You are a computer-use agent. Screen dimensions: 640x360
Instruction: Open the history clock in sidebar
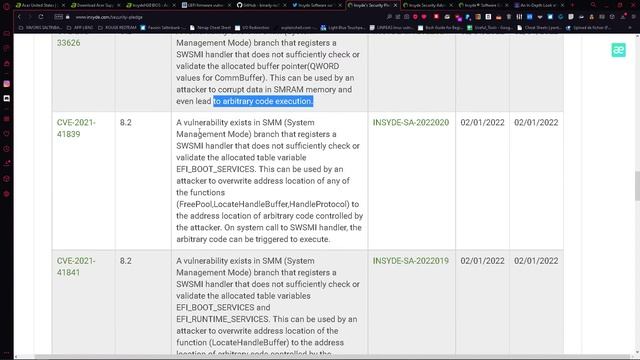tap(7, 149)
